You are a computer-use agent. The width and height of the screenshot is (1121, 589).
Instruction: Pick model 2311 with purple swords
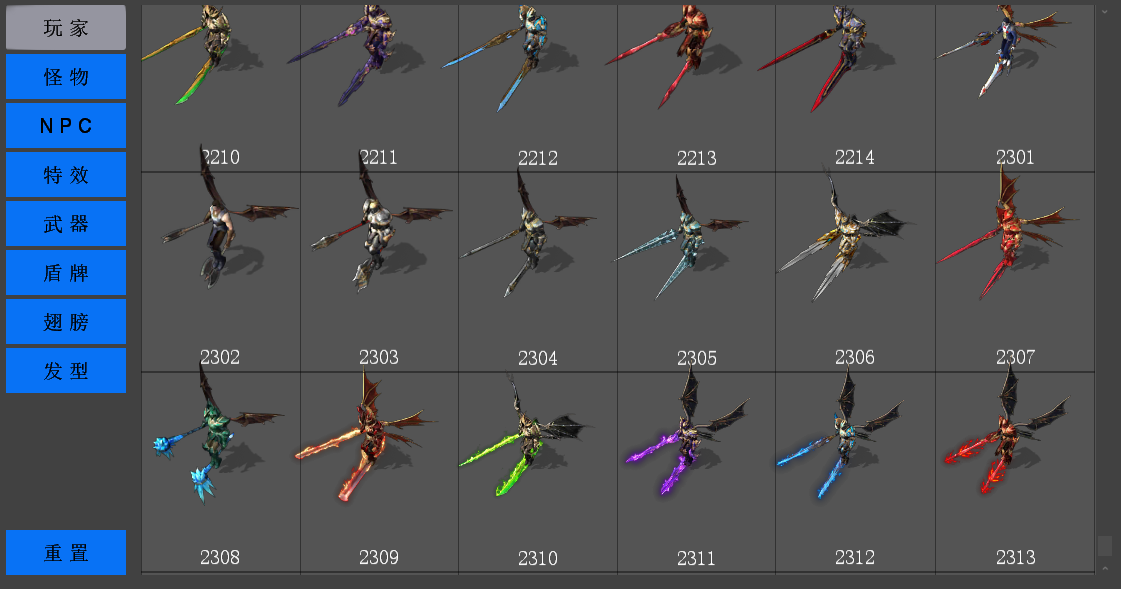(x=696, y=472)
